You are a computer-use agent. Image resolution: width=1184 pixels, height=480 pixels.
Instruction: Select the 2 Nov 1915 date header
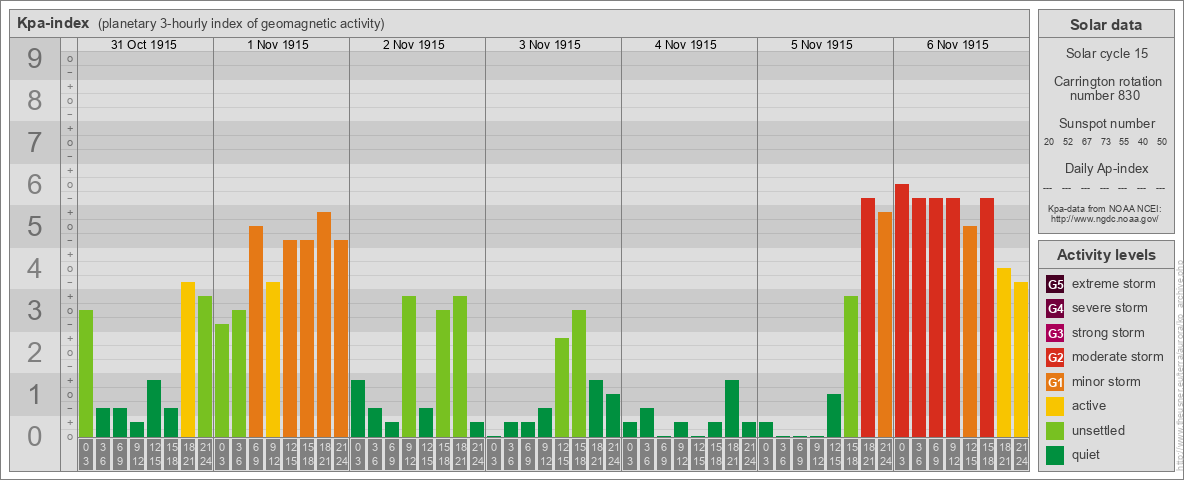click(415, 45)
